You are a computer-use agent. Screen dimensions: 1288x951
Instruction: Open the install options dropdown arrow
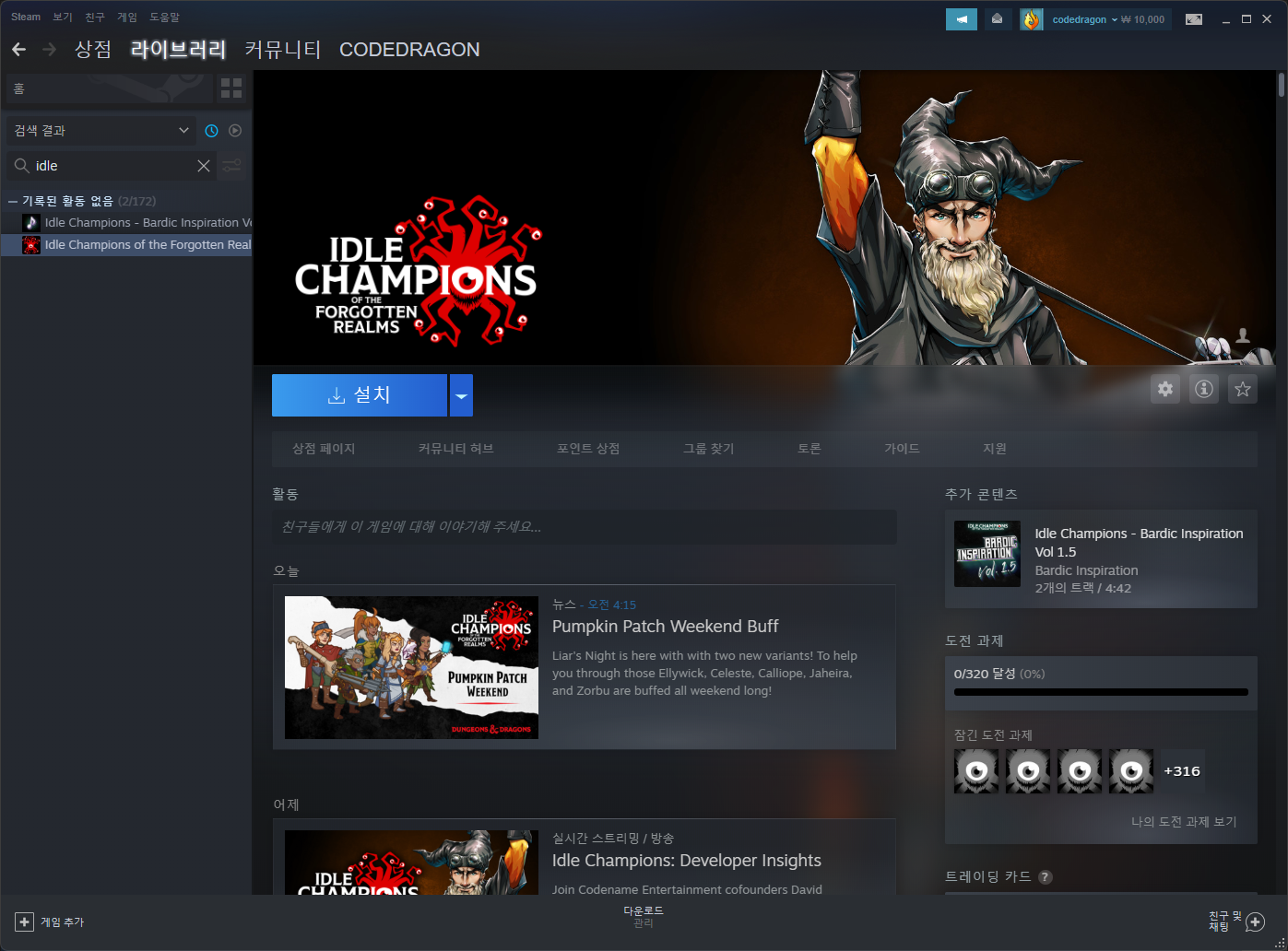pyautogui.click(x=461, y=395)
